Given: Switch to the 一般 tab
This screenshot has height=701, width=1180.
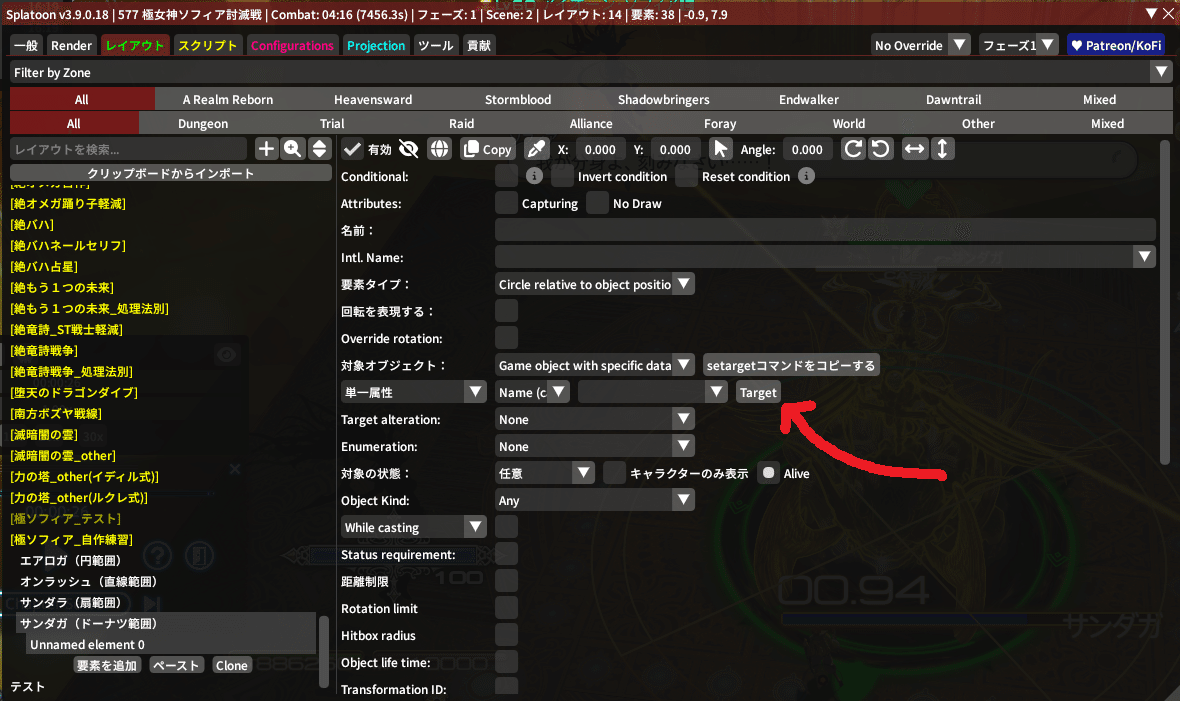Looking at the screenshot, I should pos(26,45).
